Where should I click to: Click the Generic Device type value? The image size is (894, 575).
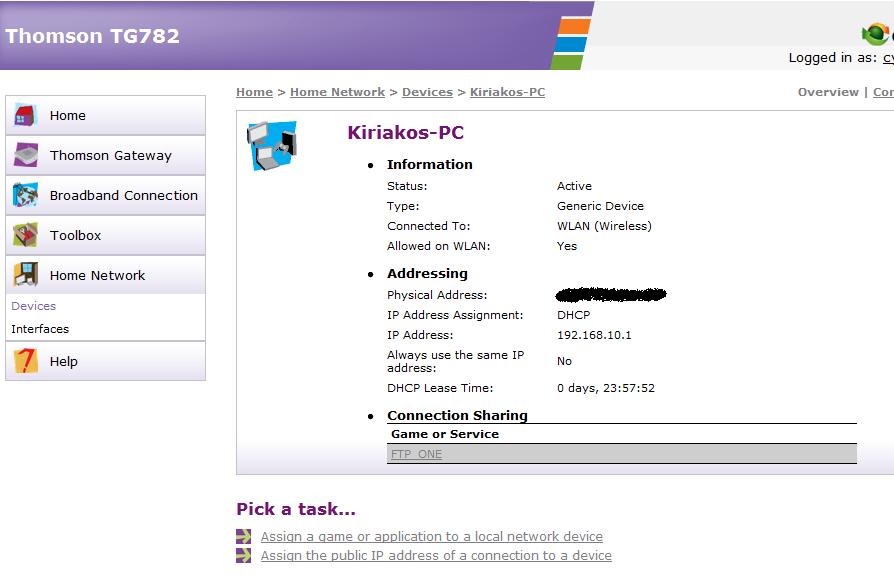tap(600, 206)
